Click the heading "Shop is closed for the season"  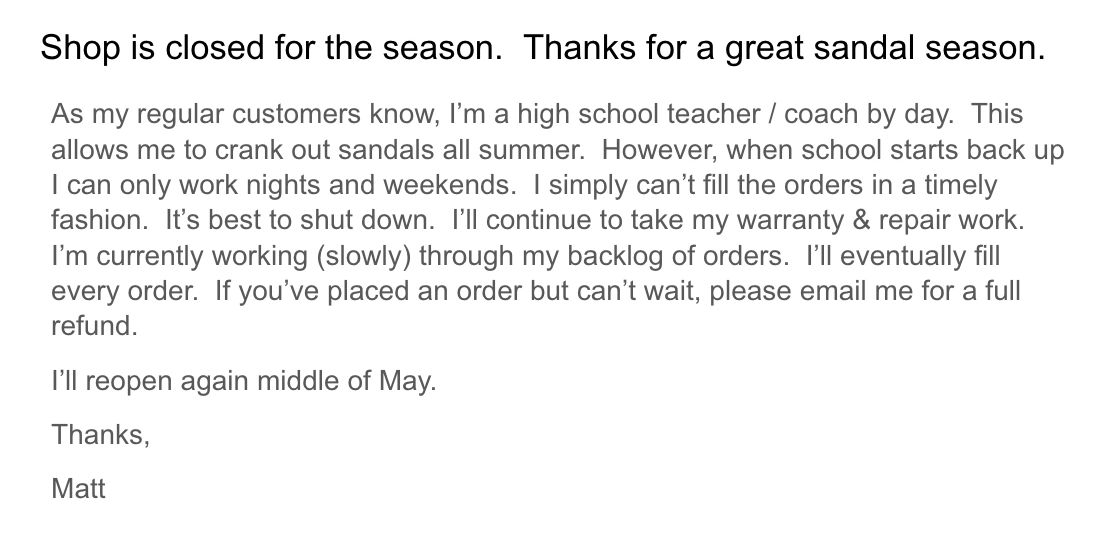tap(271, 48)
